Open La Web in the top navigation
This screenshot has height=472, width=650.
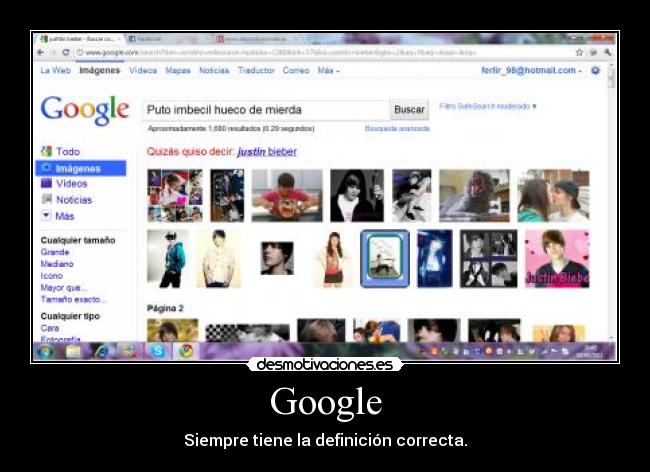pos(56,70)
